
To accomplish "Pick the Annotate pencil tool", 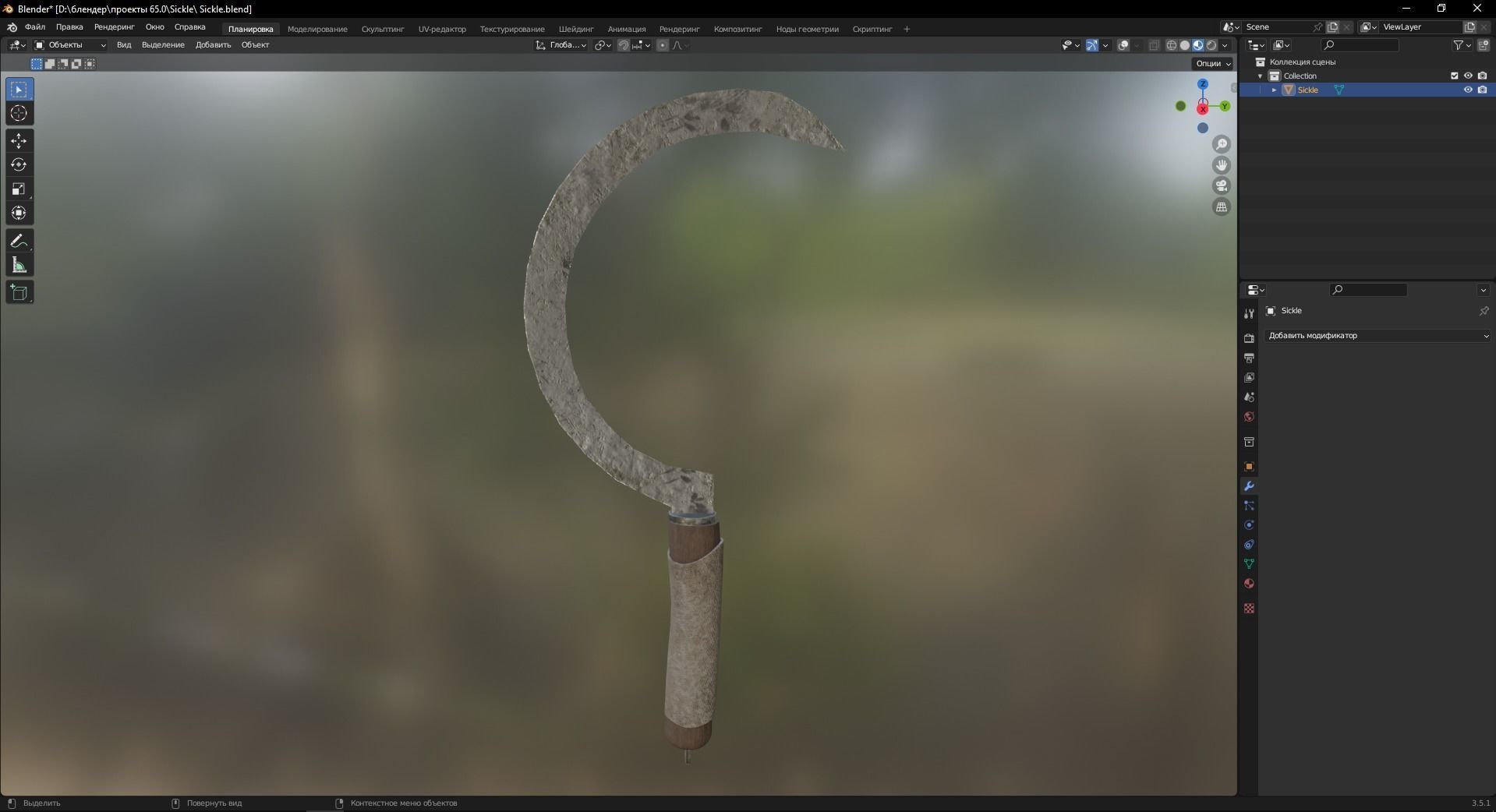I will pyautogui.click(x=19, y=242).
